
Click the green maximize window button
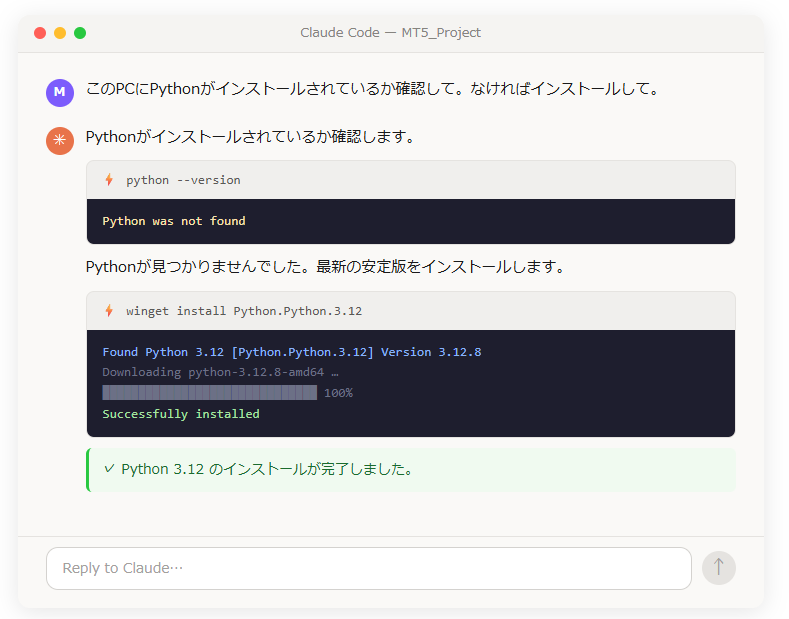80,33
